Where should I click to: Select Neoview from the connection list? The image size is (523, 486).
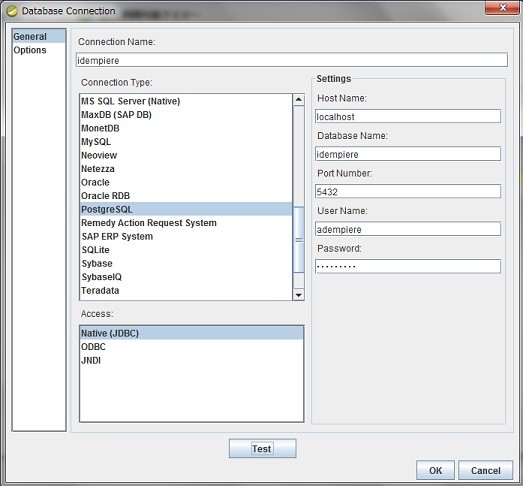click(x=186, y=155)
